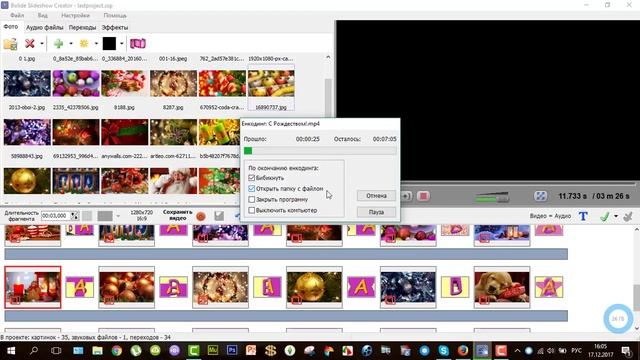Click the Windows Start button
Viewport: 640px width, 360px height.
click(11, 351)
